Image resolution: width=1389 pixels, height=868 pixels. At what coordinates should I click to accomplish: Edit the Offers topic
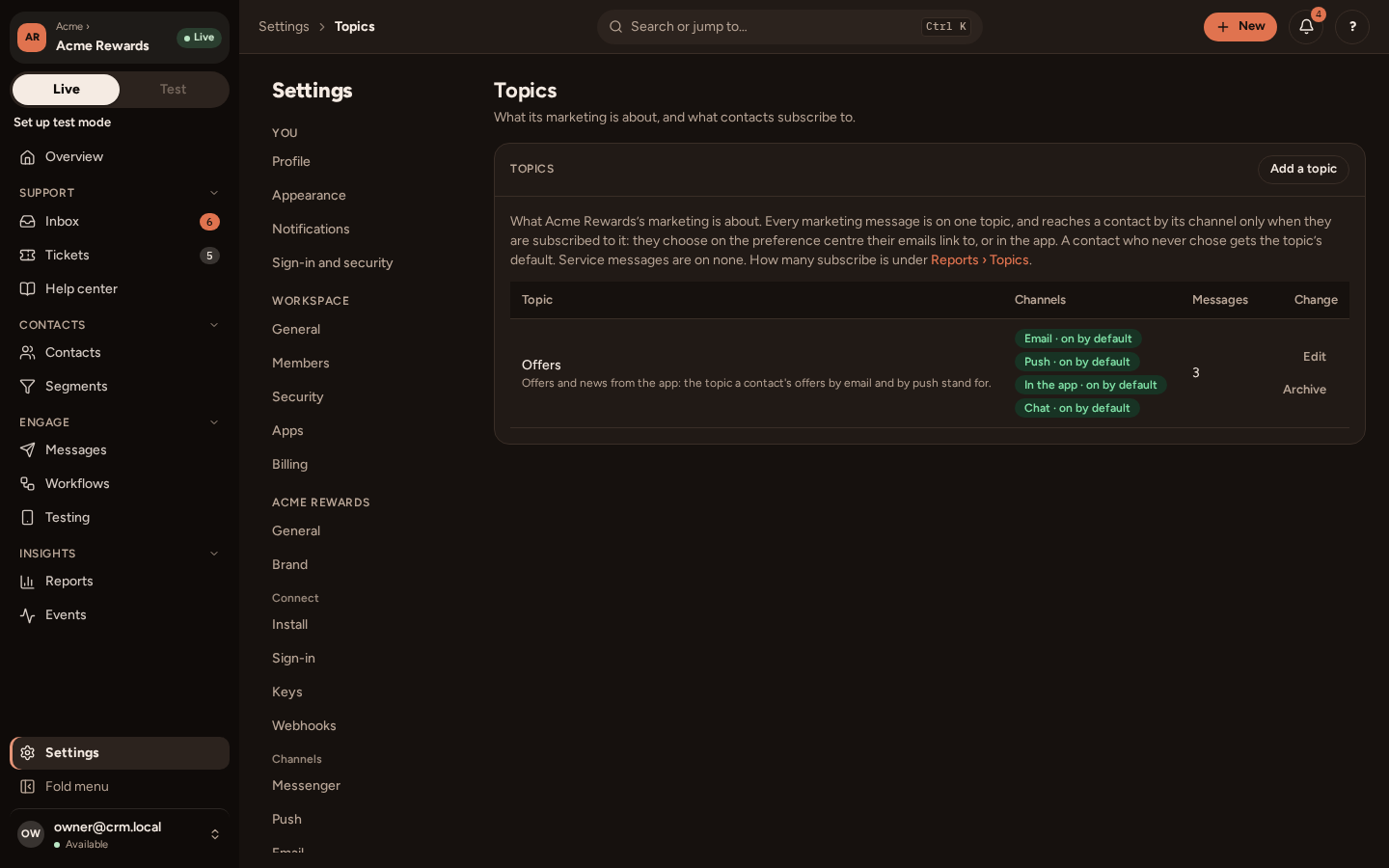[x=1315, y=357]
